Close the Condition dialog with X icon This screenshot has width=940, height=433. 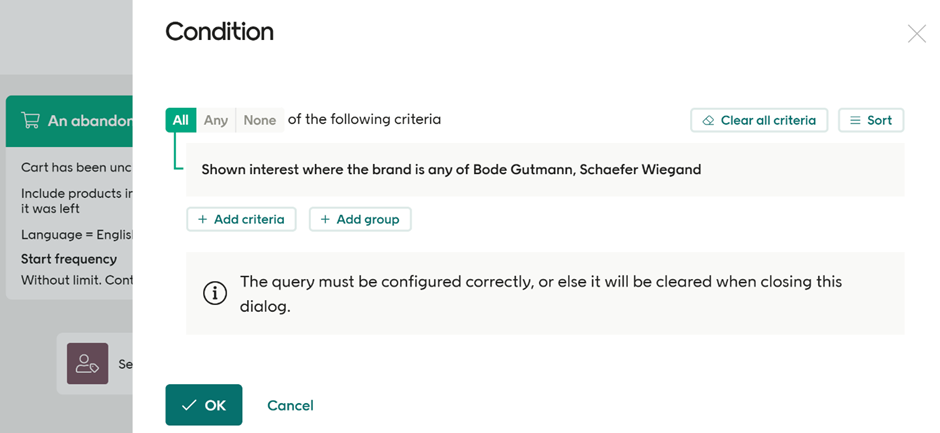point(917,34)
